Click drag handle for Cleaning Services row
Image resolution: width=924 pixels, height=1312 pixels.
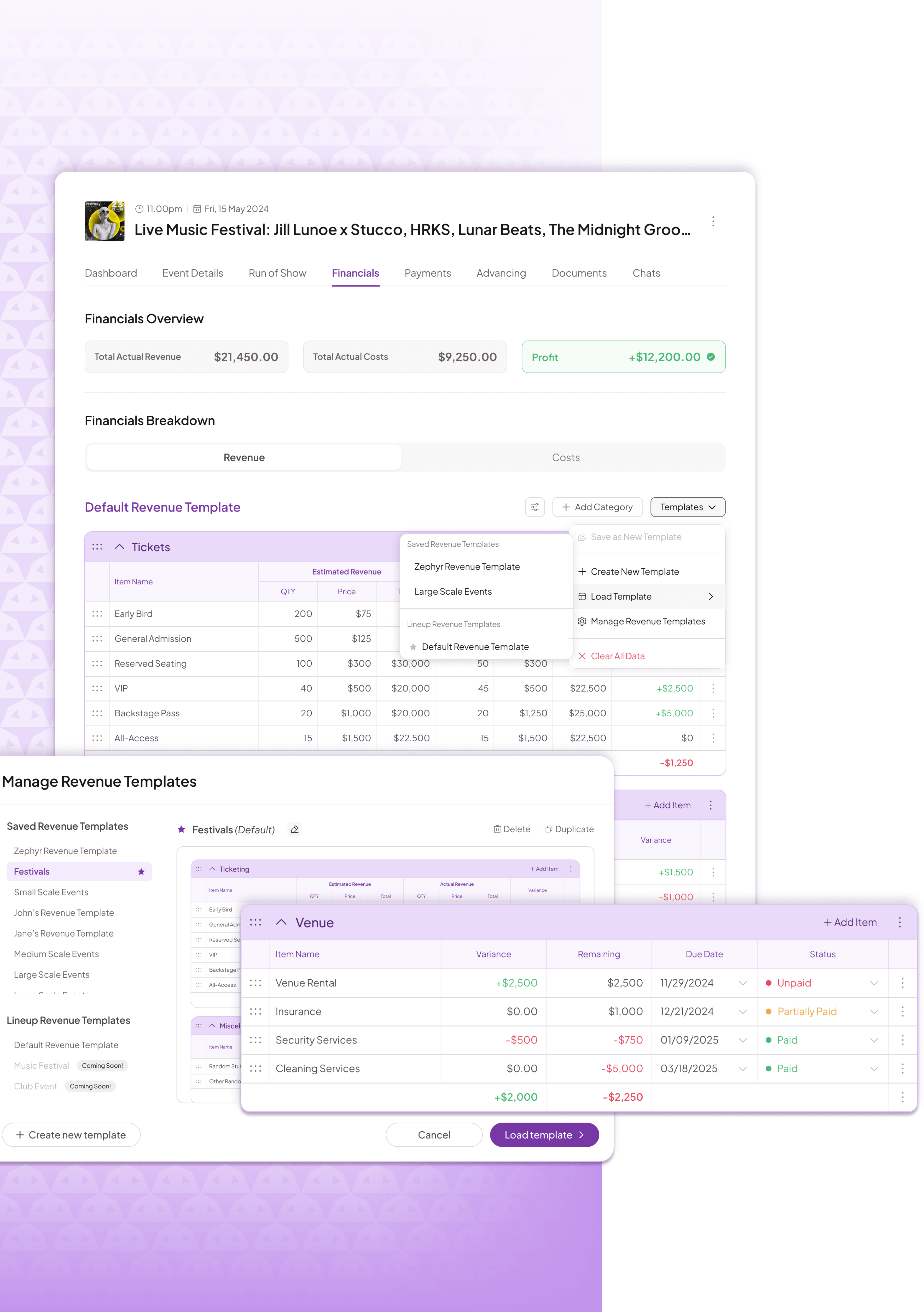pos(255,1069)
